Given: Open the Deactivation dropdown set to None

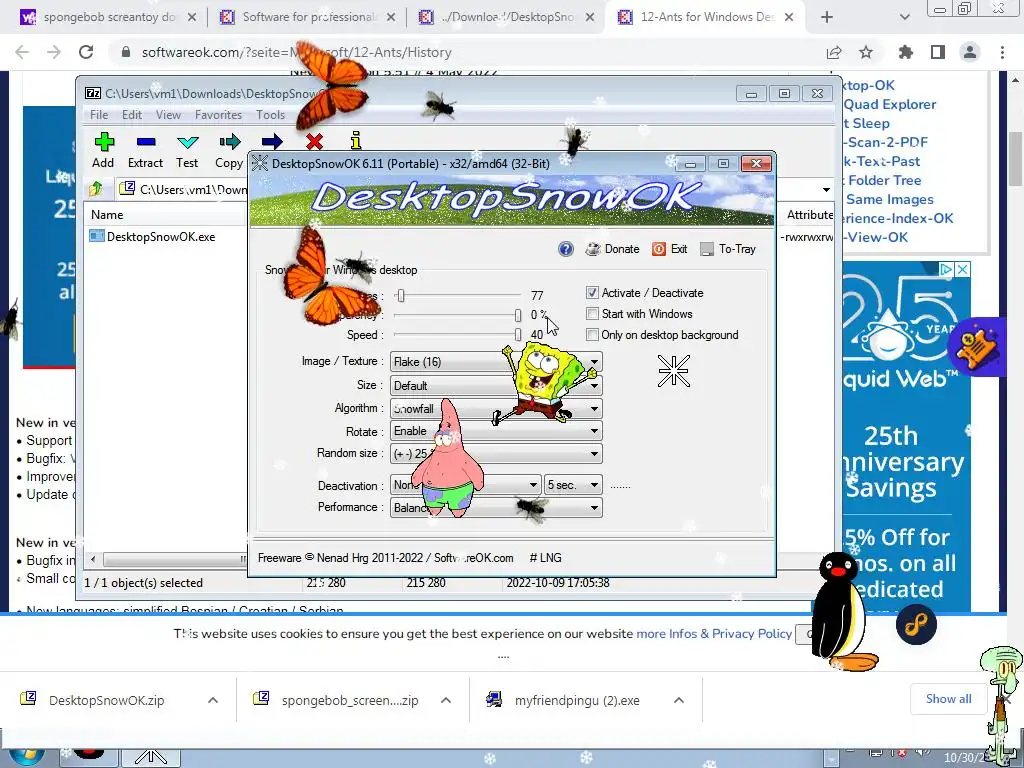Looking at the screenshot, I should point(465,485).
